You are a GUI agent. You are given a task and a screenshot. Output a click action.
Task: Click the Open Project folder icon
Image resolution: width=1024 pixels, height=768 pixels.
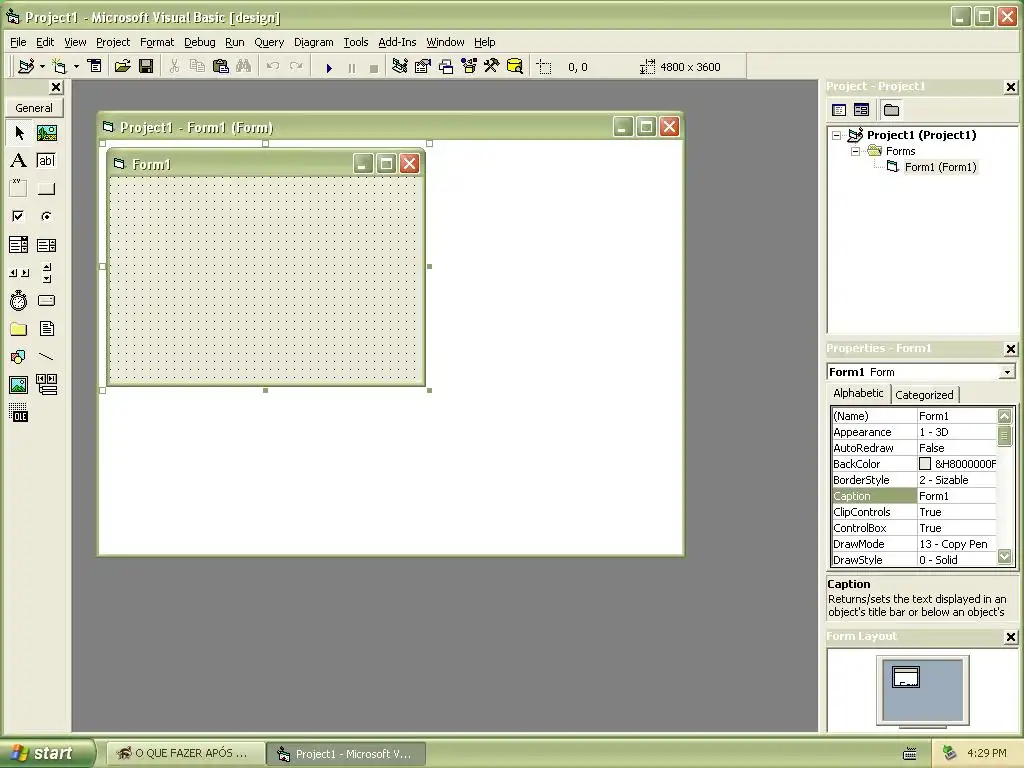[122, 67]
